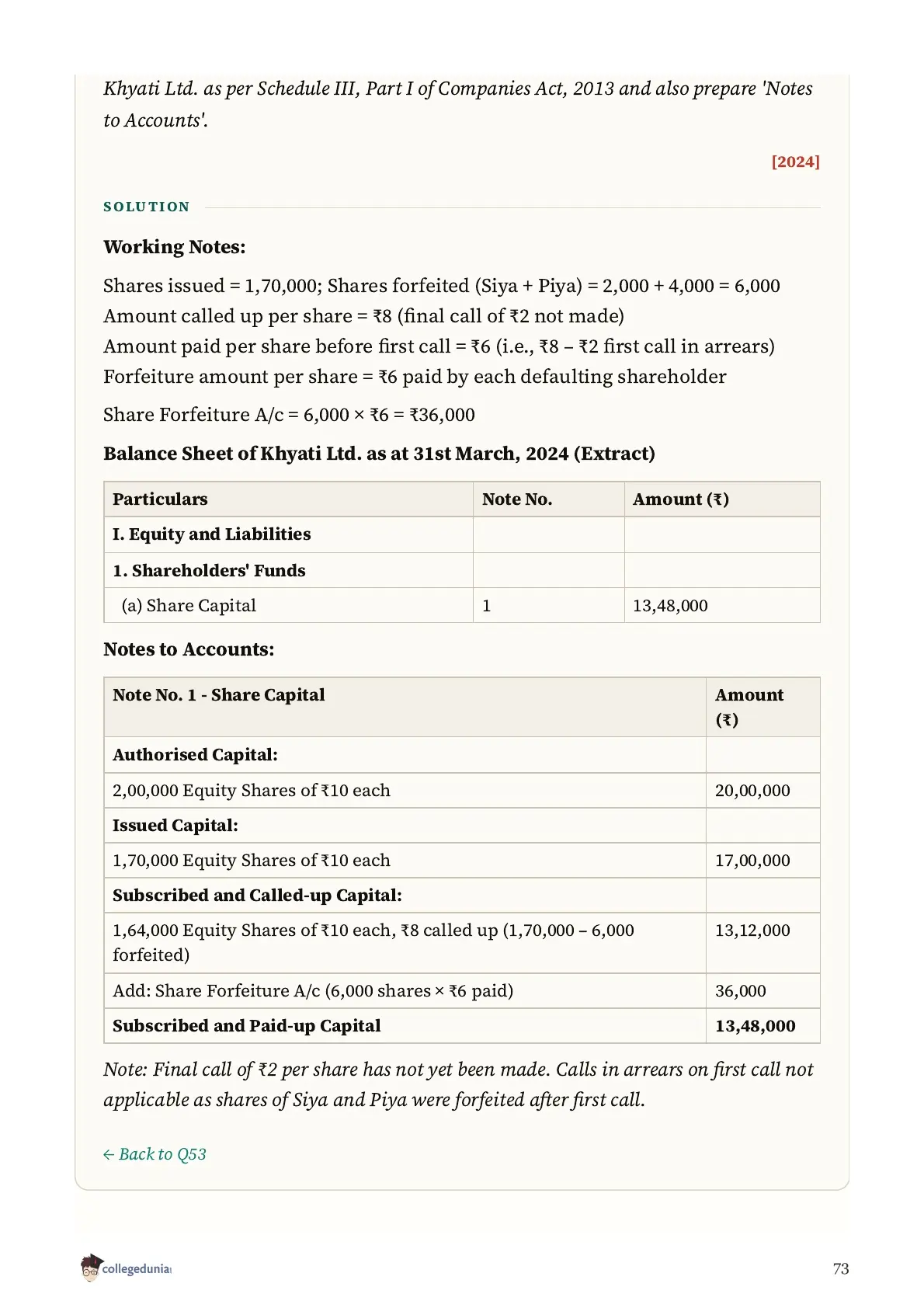Click the 36,000 Share Forfeiture amount

point(740,991)
